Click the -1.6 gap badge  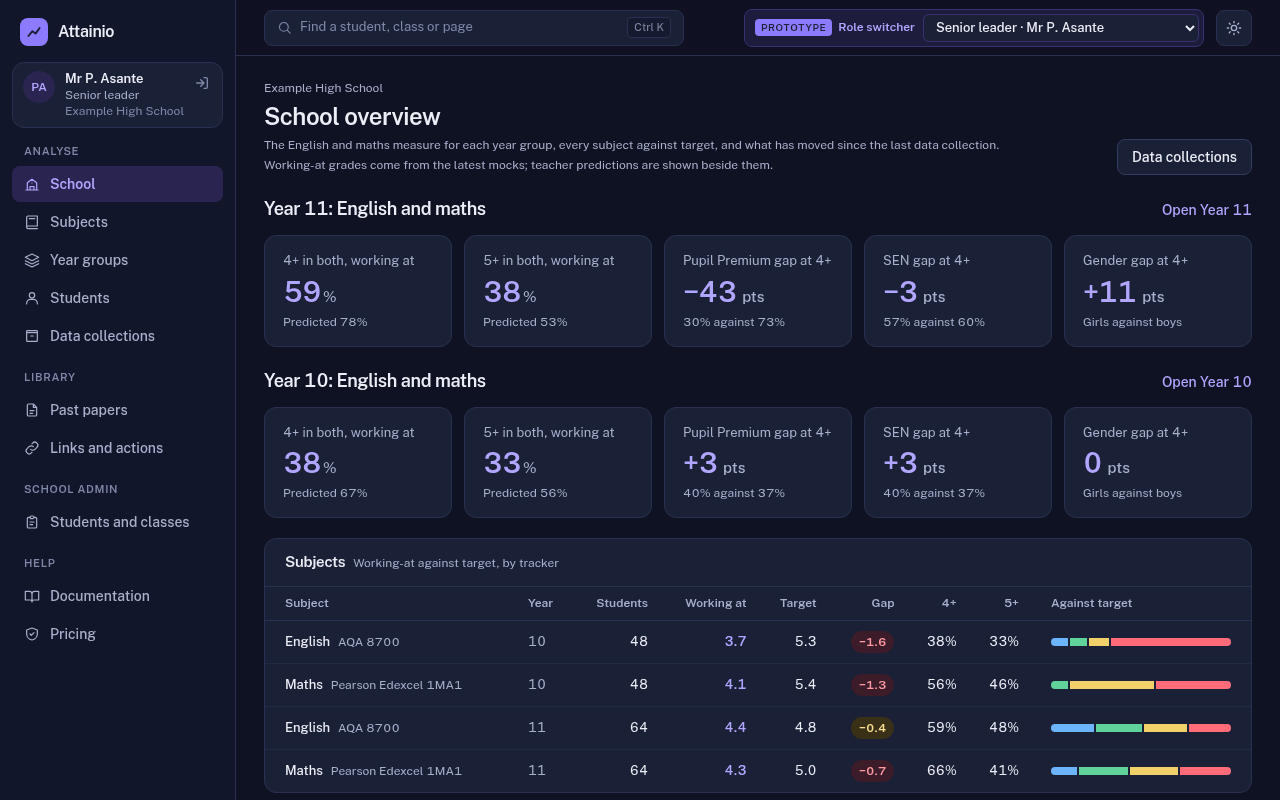pyautogui.click(x=873, y=642)
